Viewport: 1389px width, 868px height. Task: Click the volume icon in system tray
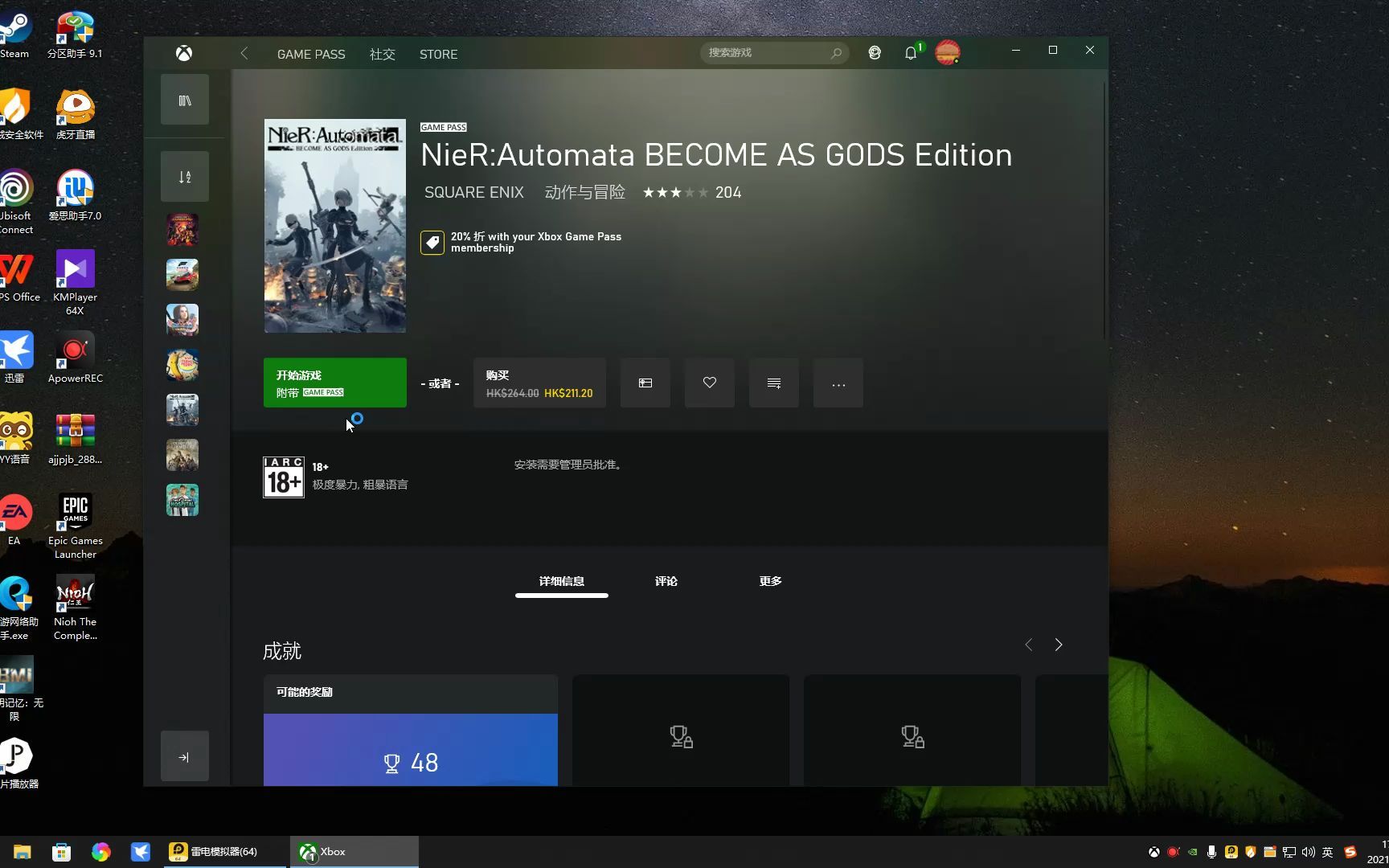coord(1308,852)
